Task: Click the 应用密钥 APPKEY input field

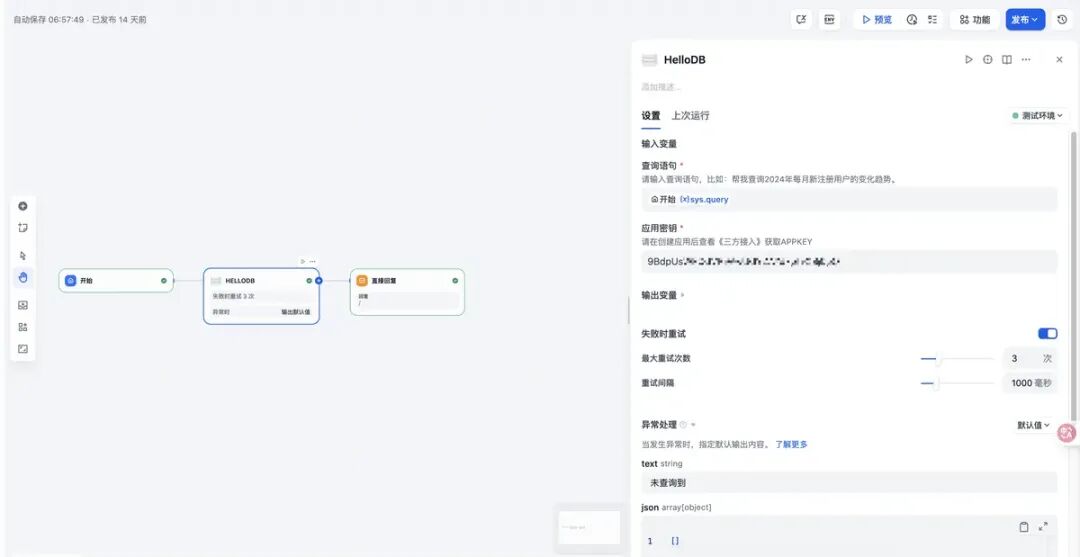Action: click(x=849, y=262)
